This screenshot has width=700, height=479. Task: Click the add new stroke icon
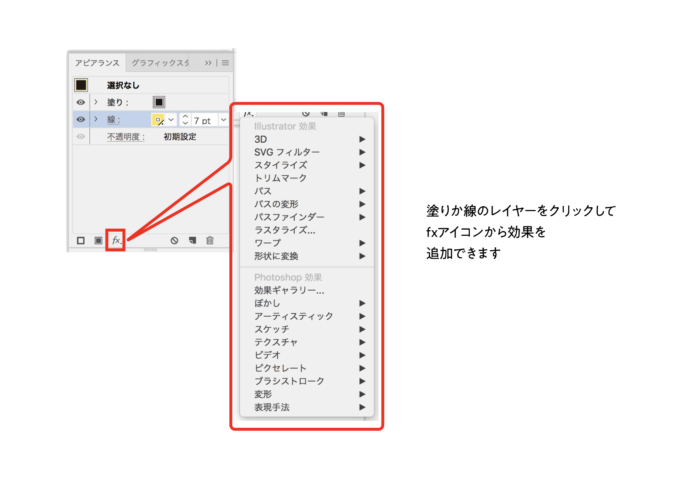(81, 241)
